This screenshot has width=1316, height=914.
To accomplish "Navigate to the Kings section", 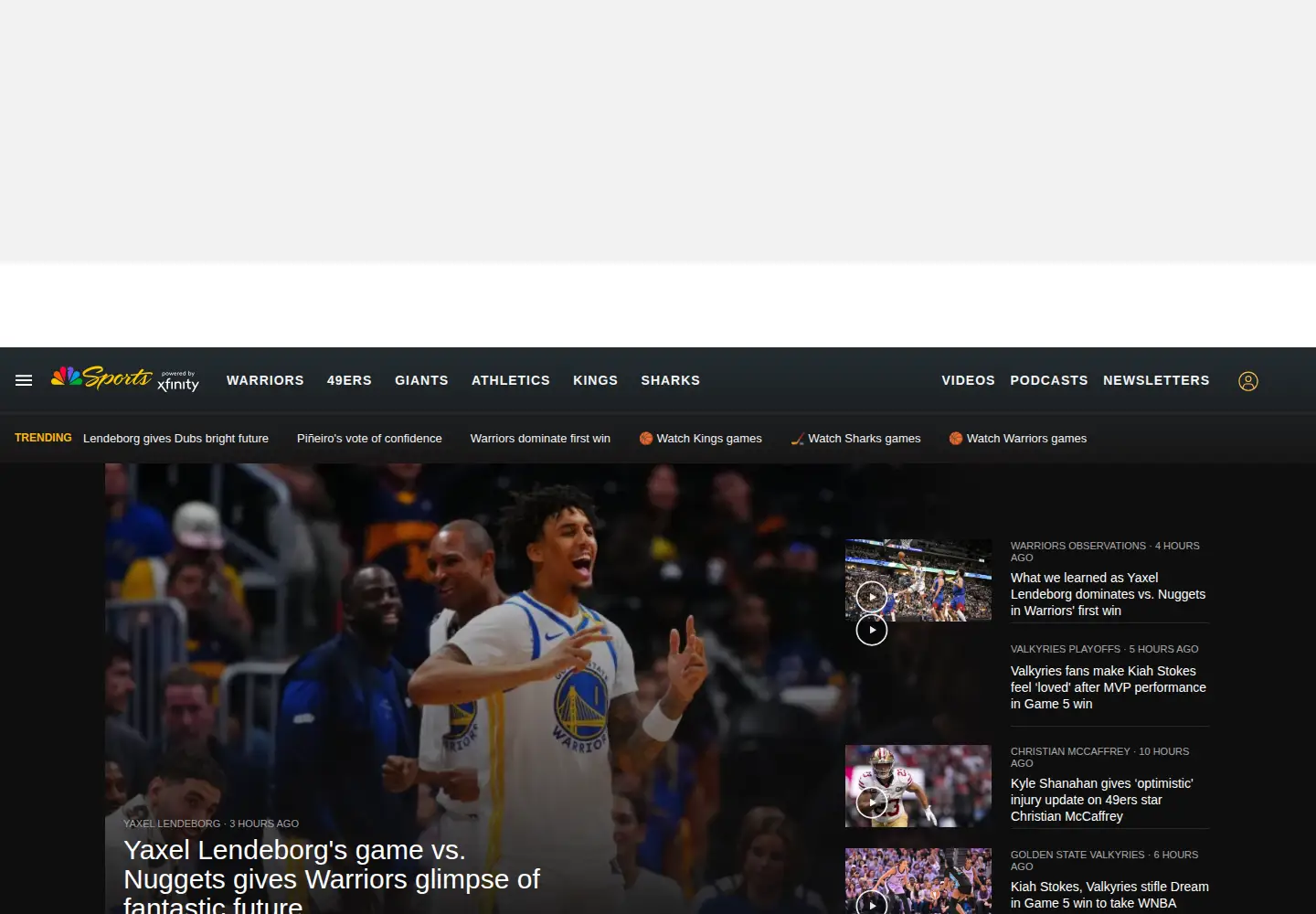I will coord(595,380).
